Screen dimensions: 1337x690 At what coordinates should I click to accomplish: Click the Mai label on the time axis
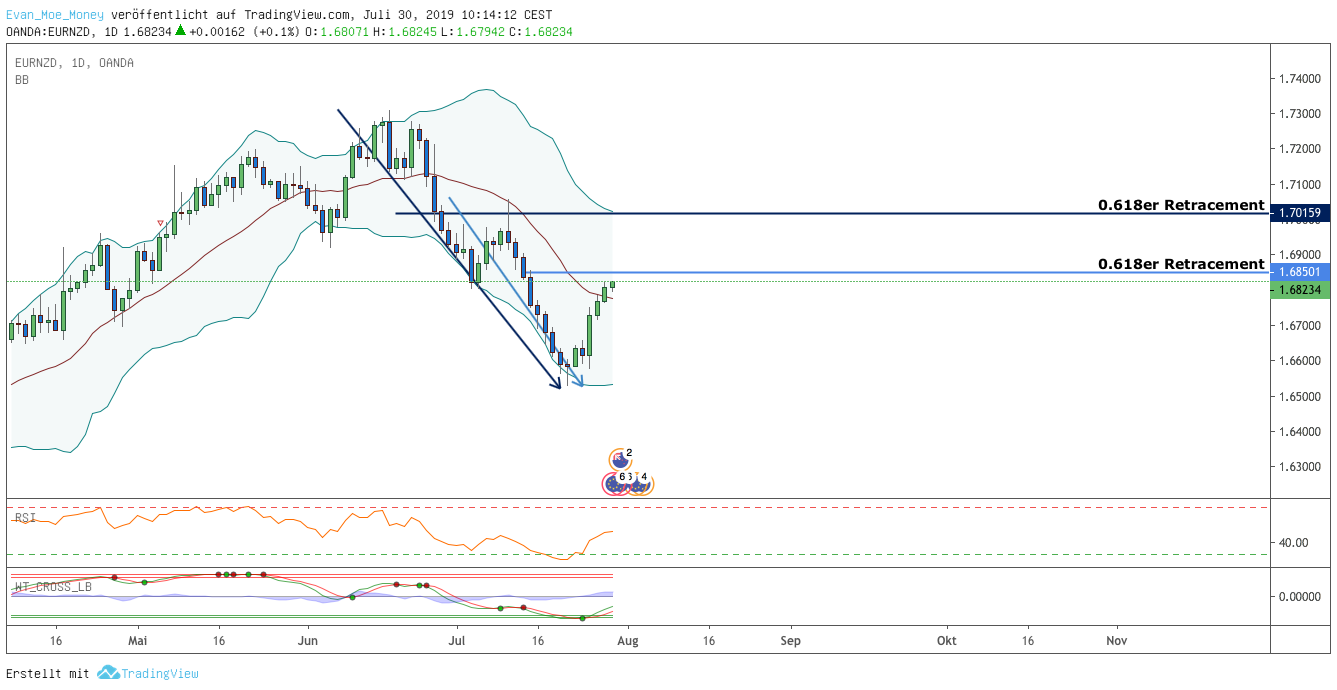[139, 639]
